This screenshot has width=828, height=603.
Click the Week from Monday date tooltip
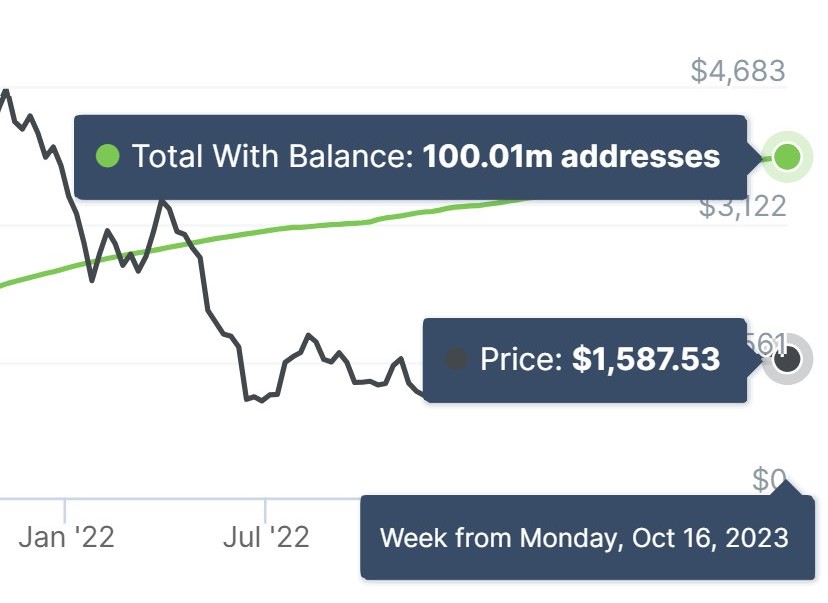click(584, 538)
